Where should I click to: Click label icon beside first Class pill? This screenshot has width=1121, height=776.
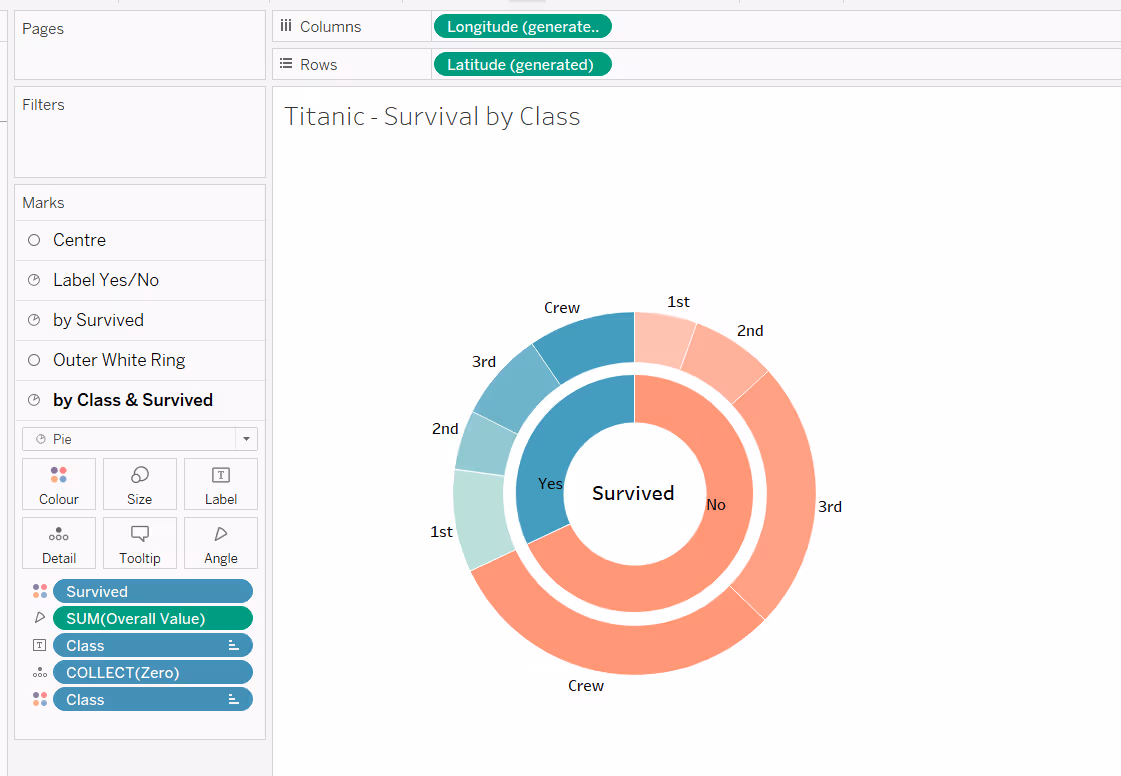point(40,645)
